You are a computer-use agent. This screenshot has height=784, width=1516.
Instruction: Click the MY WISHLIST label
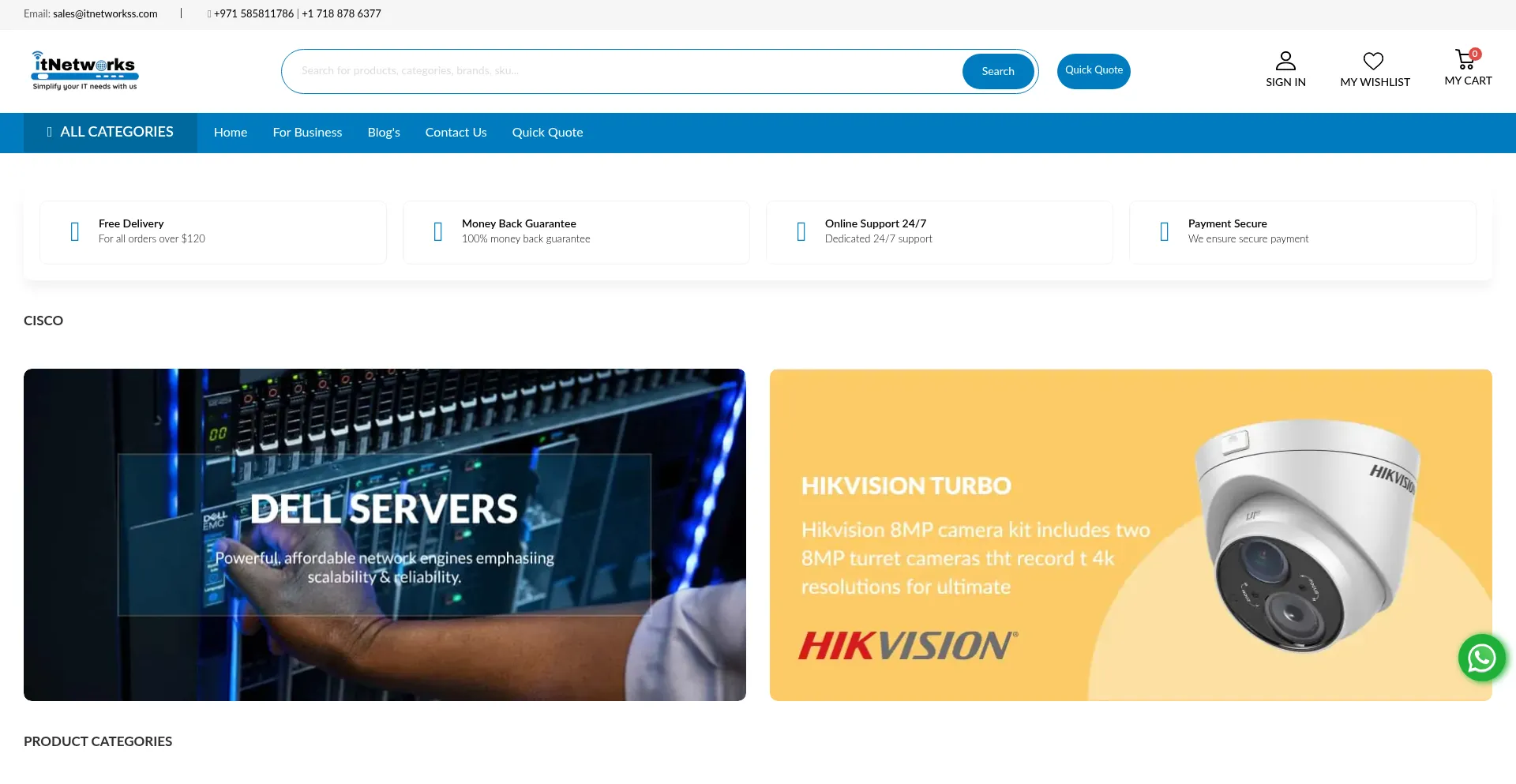tap(1375, 82)
